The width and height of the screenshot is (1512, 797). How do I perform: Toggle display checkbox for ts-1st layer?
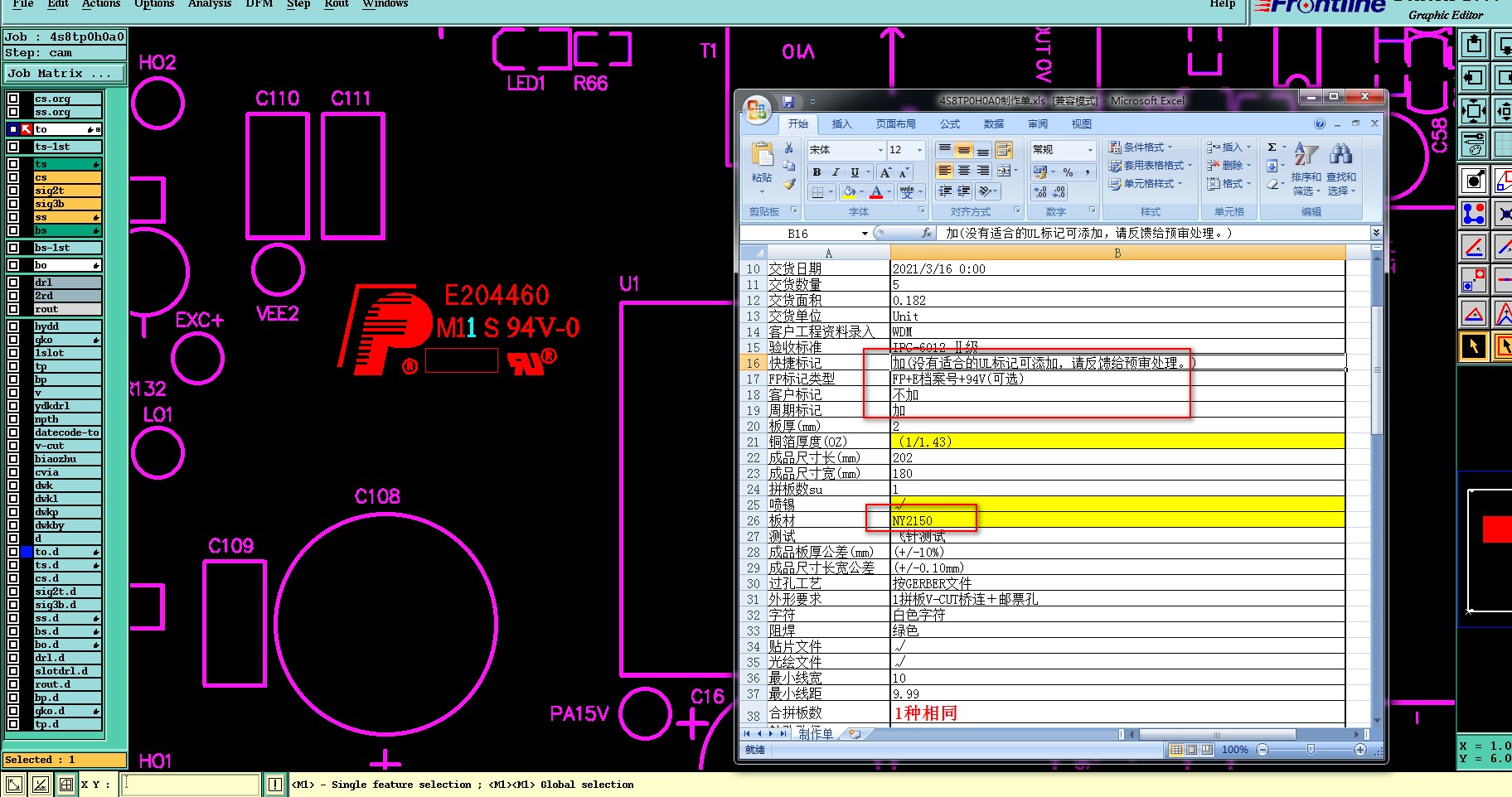[13, 147]
